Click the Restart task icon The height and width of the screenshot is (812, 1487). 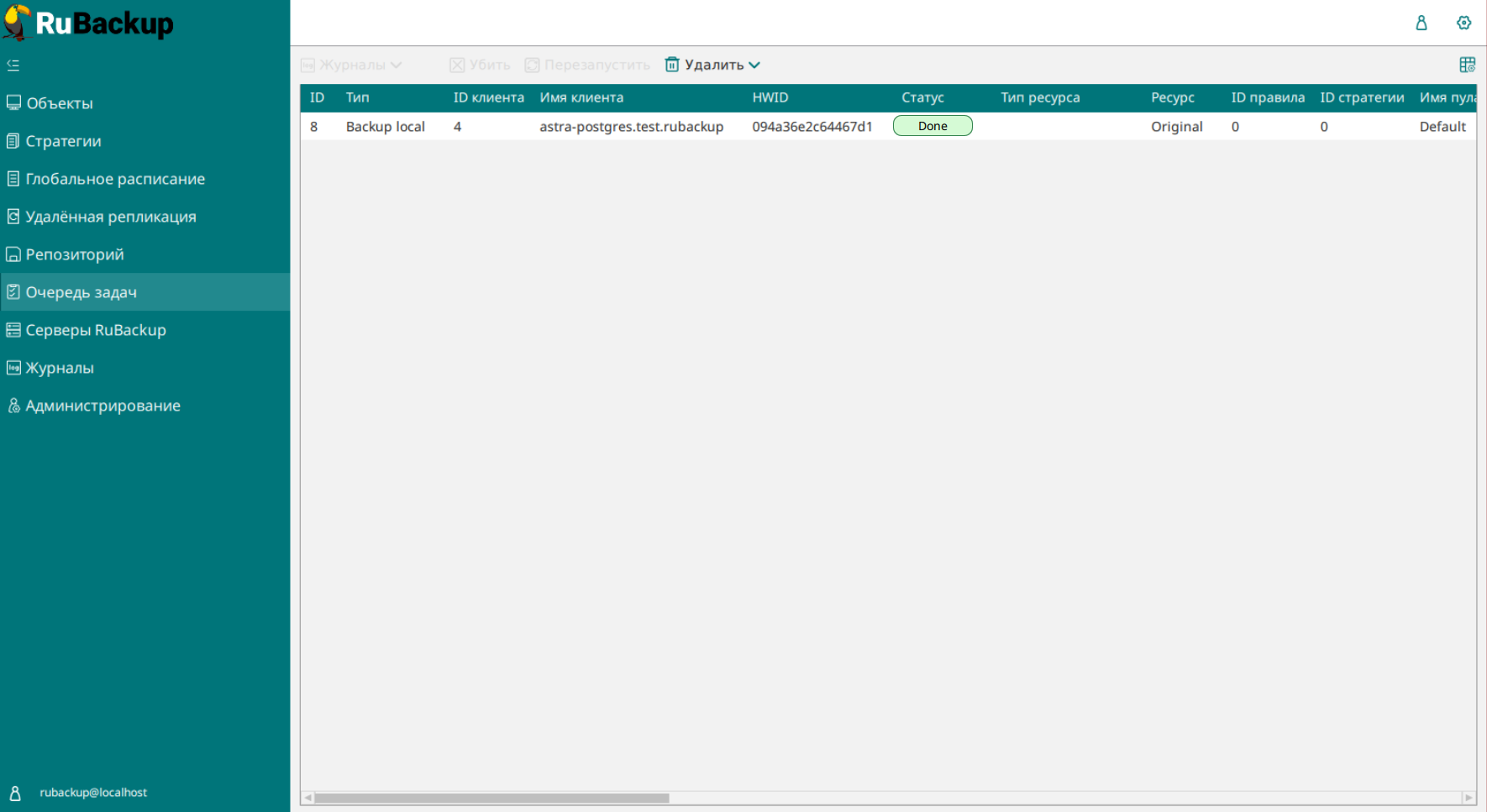click(532, 65)
